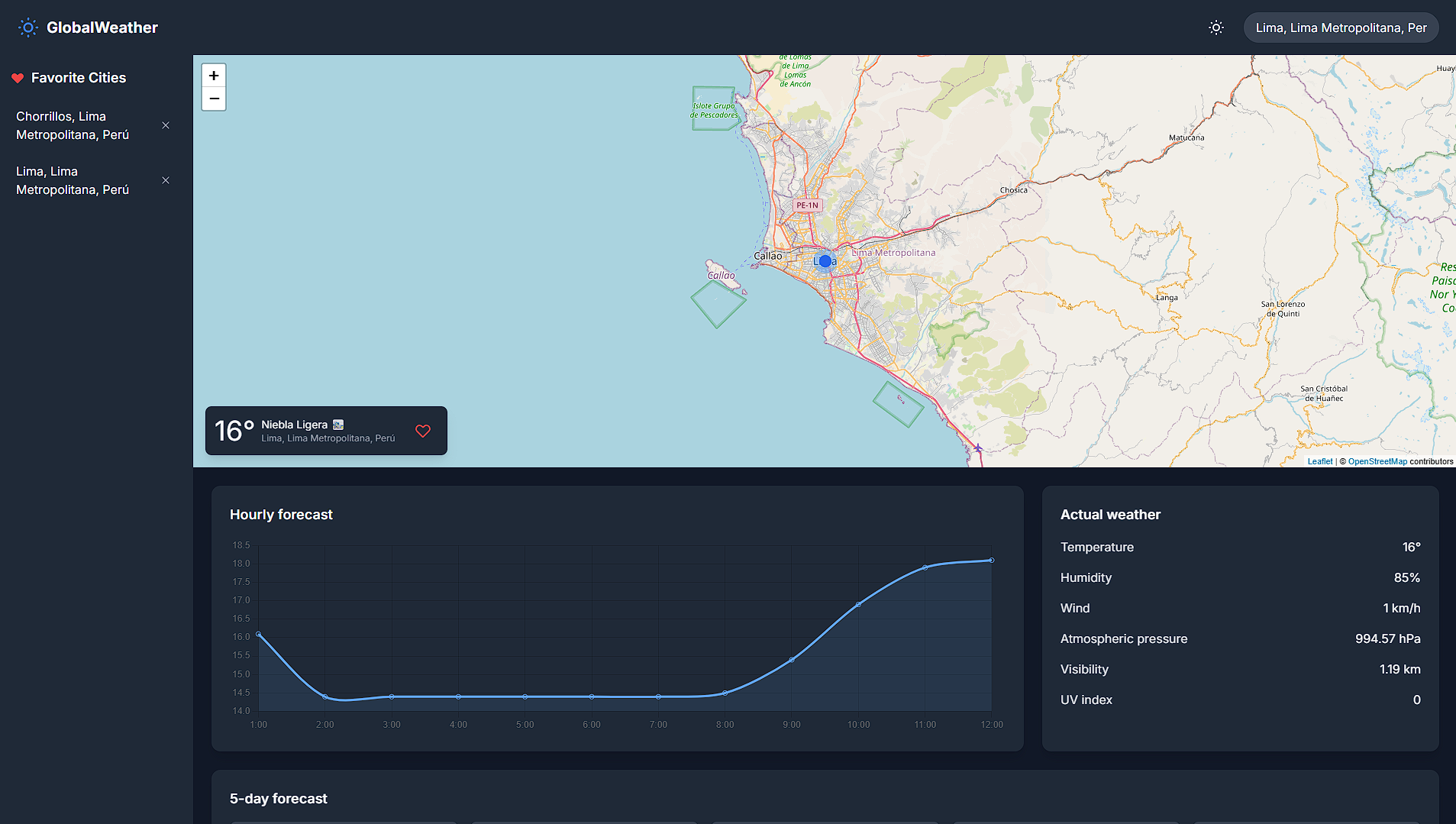
Task: Remove Lima from favorite cities
Action: (166, 180)
